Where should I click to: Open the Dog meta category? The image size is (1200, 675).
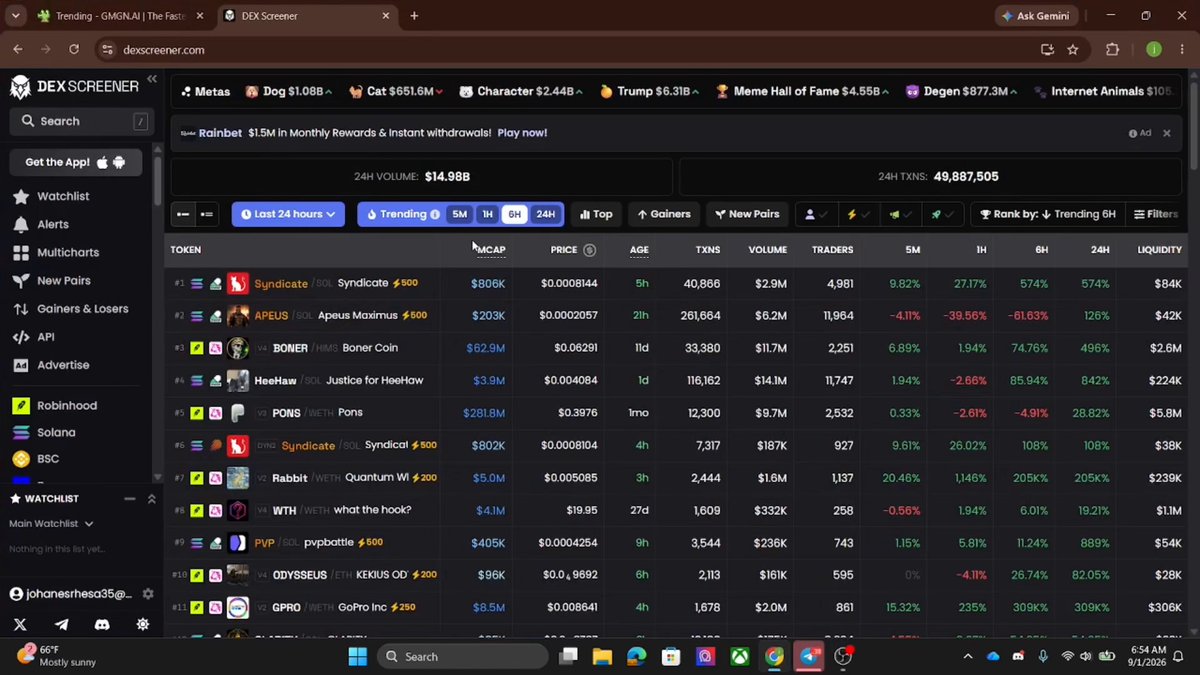tap(288, 91)
